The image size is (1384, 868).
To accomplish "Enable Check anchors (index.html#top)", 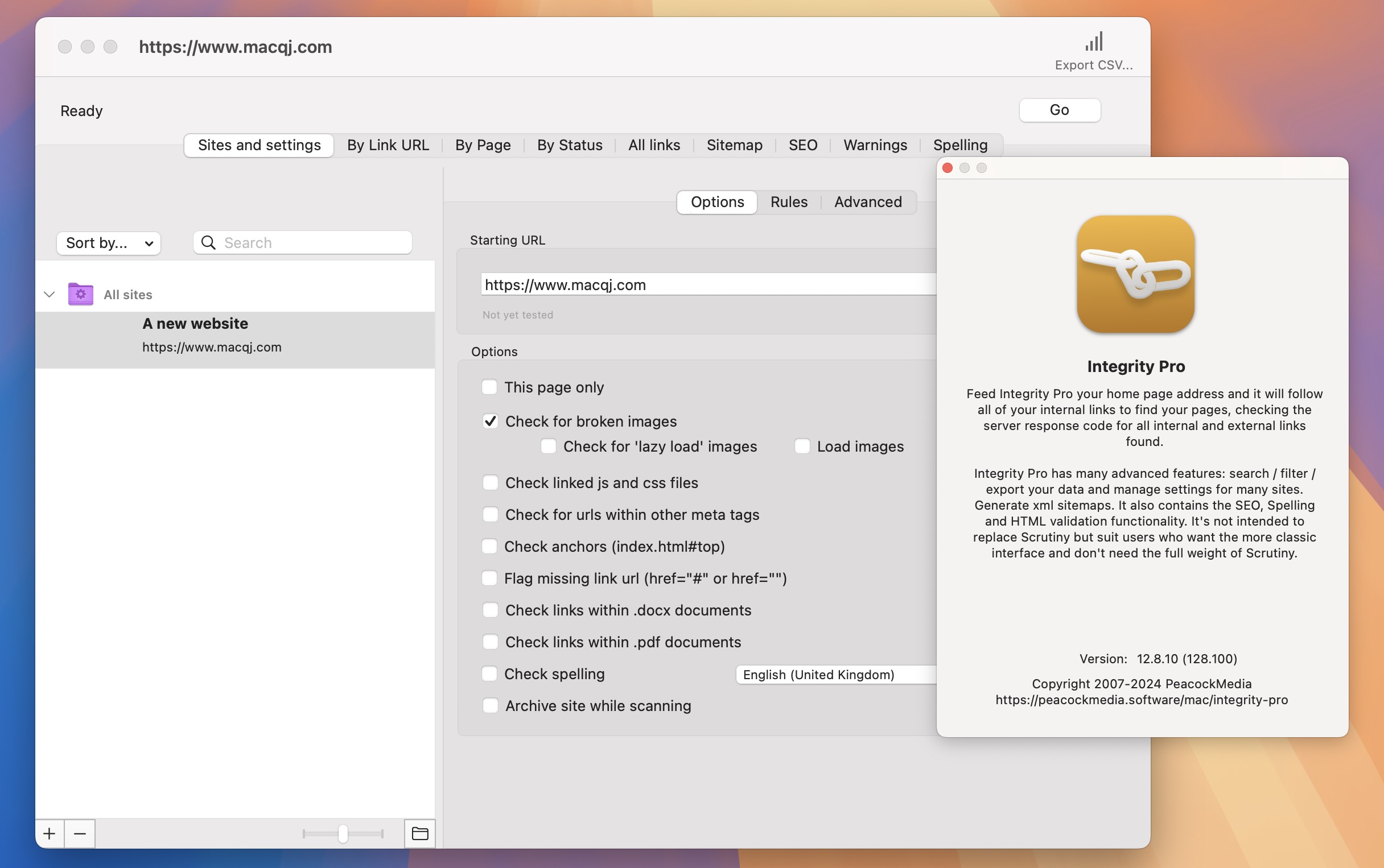I will (x=489, y=547).
